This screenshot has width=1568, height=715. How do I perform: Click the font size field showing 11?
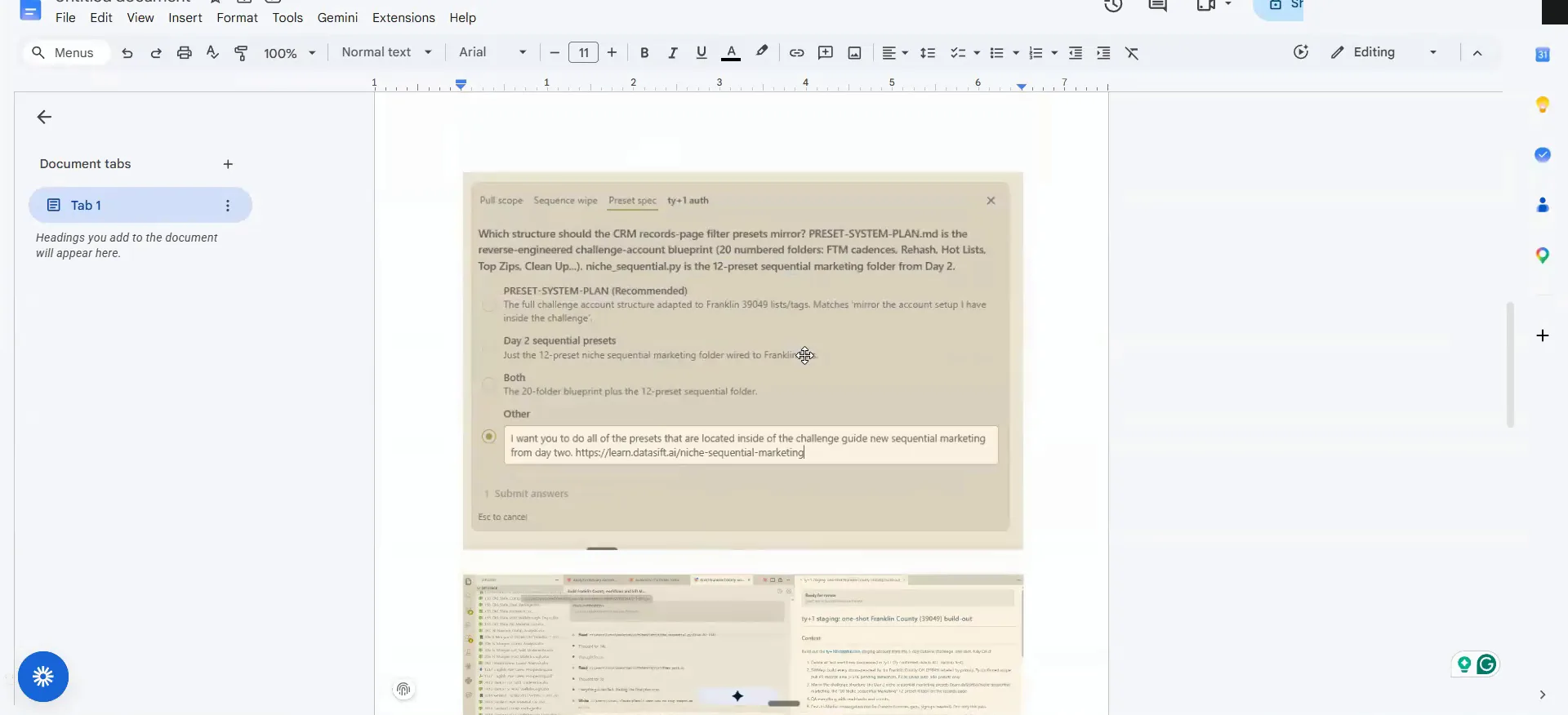tap(583, 53)
